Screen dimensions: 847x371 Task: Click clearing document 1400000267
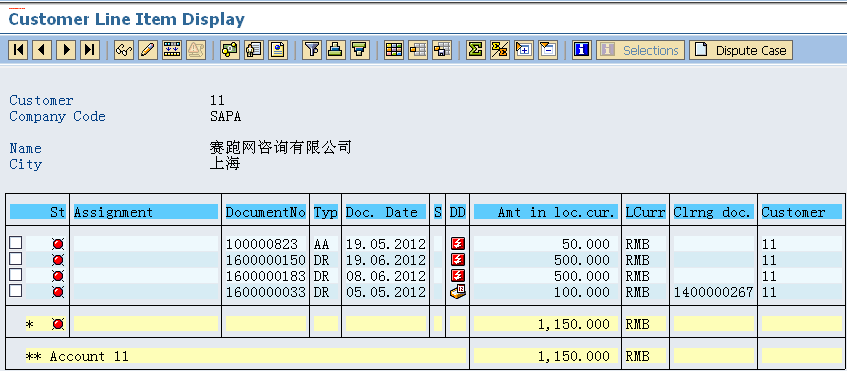(x=714, y=292)
